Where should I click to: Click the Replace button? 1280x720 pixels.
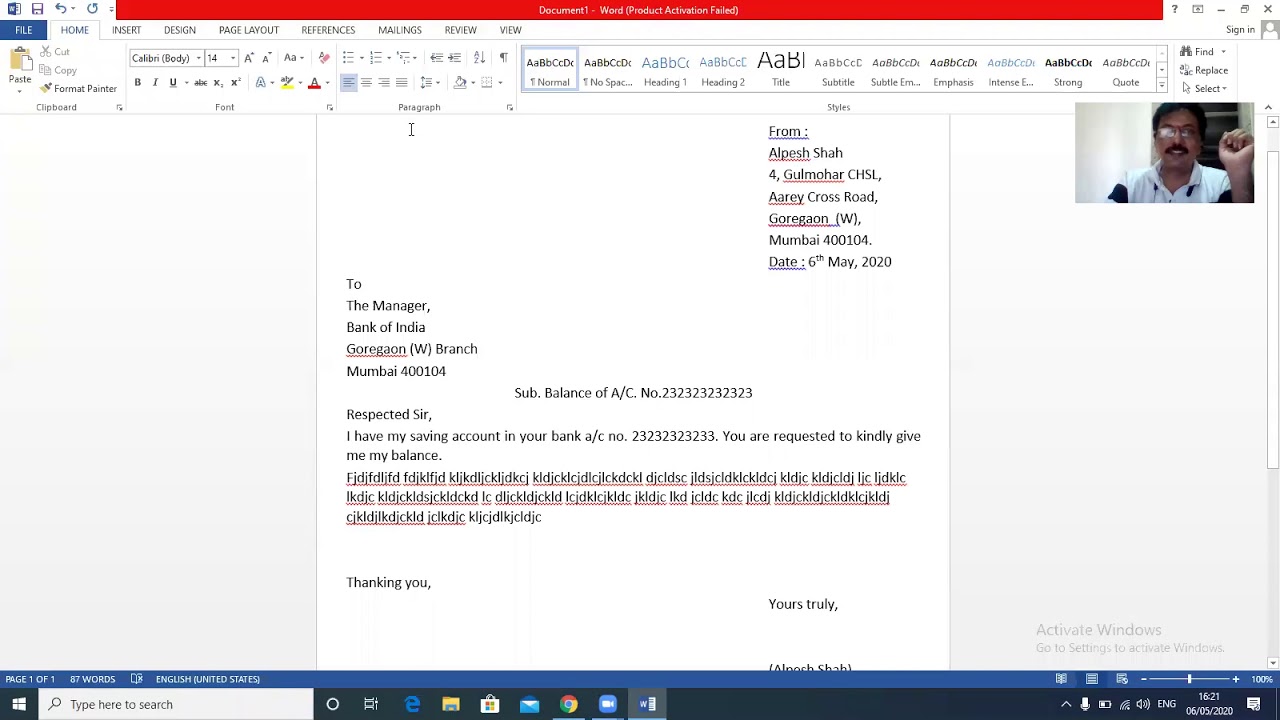[1204, 70]
